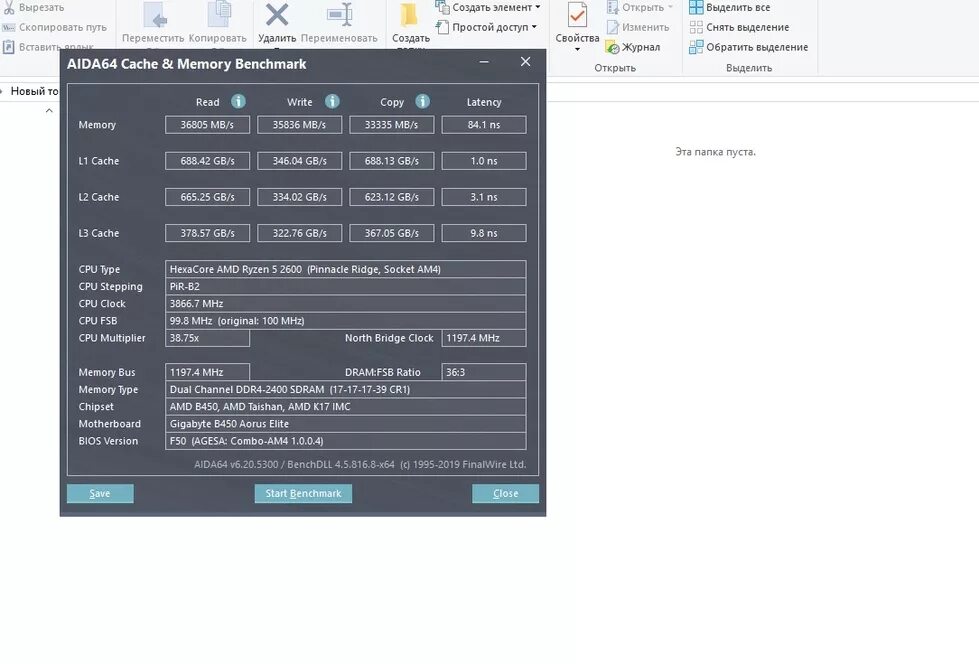Click L1 Cache Read value 688.42 GB/s
The width and height of the screenshot is (979, 664).
click(207, 161)
